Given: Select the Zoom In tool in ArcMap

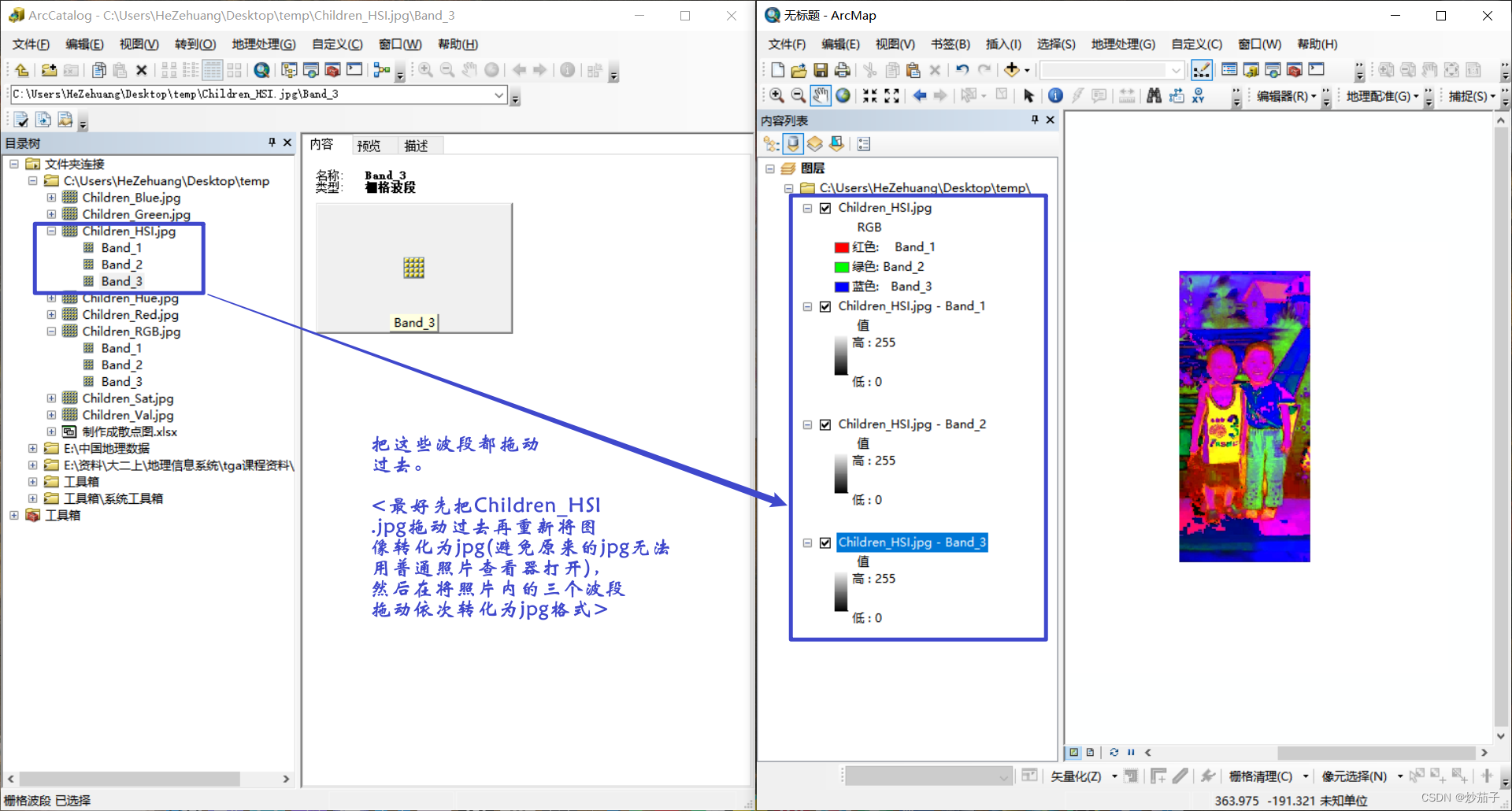Looking at the screenshot, I should point(776,95).
